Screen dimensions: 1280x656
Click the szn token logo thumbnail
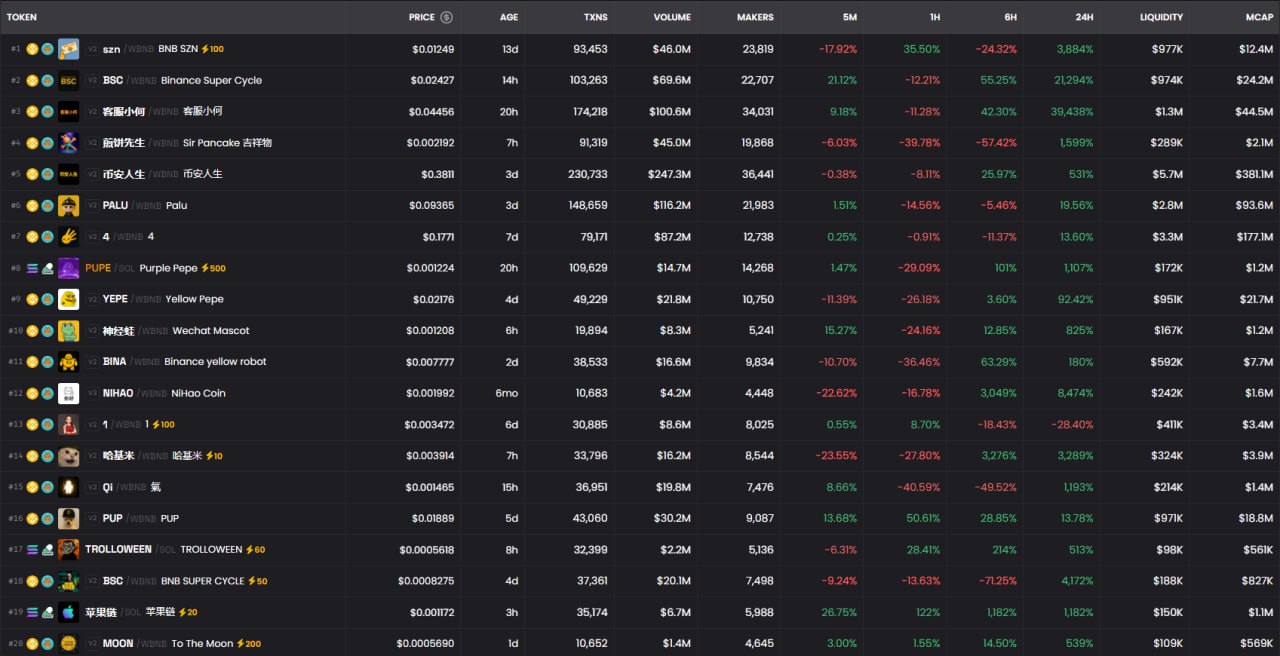[68, 49]
